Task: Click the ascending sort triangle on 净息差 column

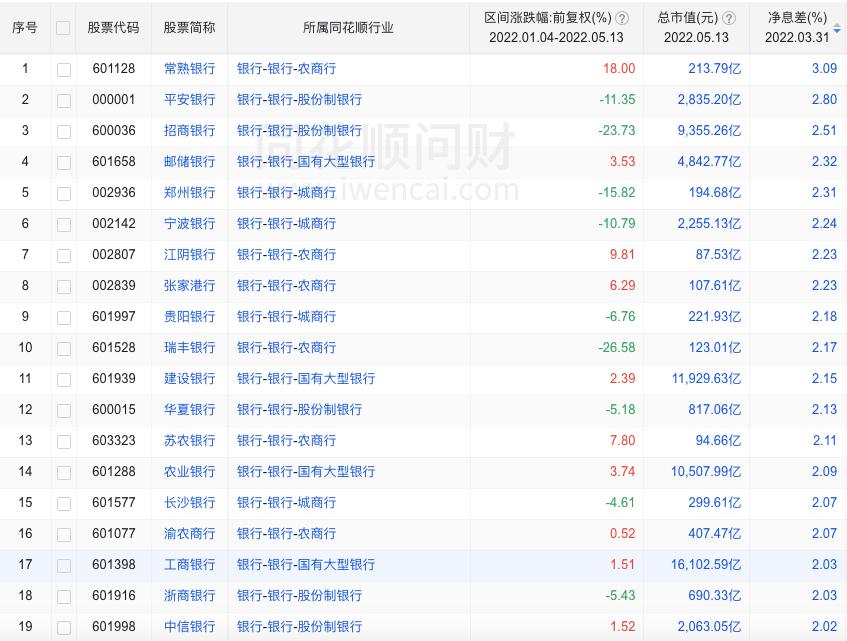Action: [x=836, y=24]
